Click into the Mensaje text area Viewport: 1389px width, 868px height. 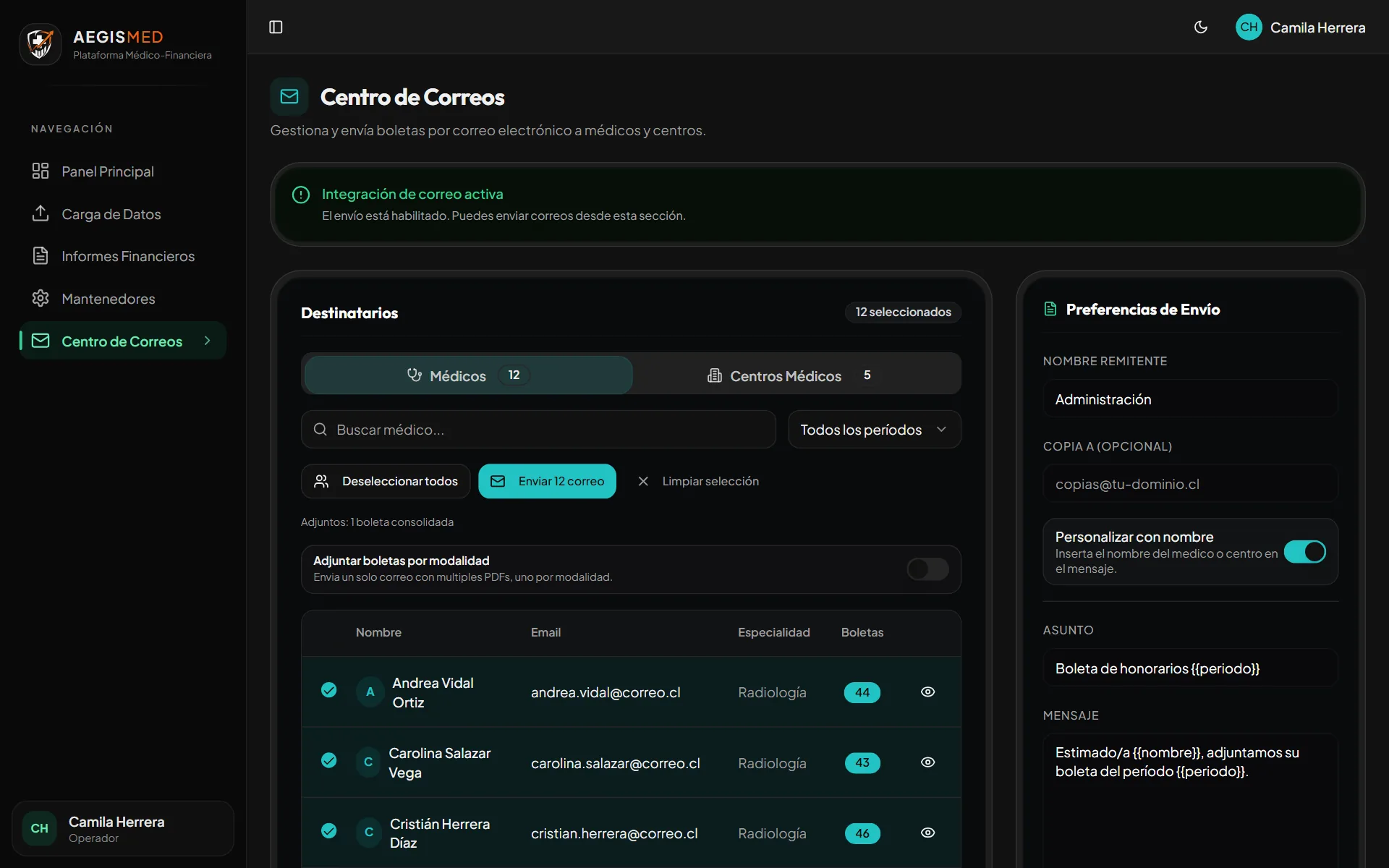[1191, 799]
